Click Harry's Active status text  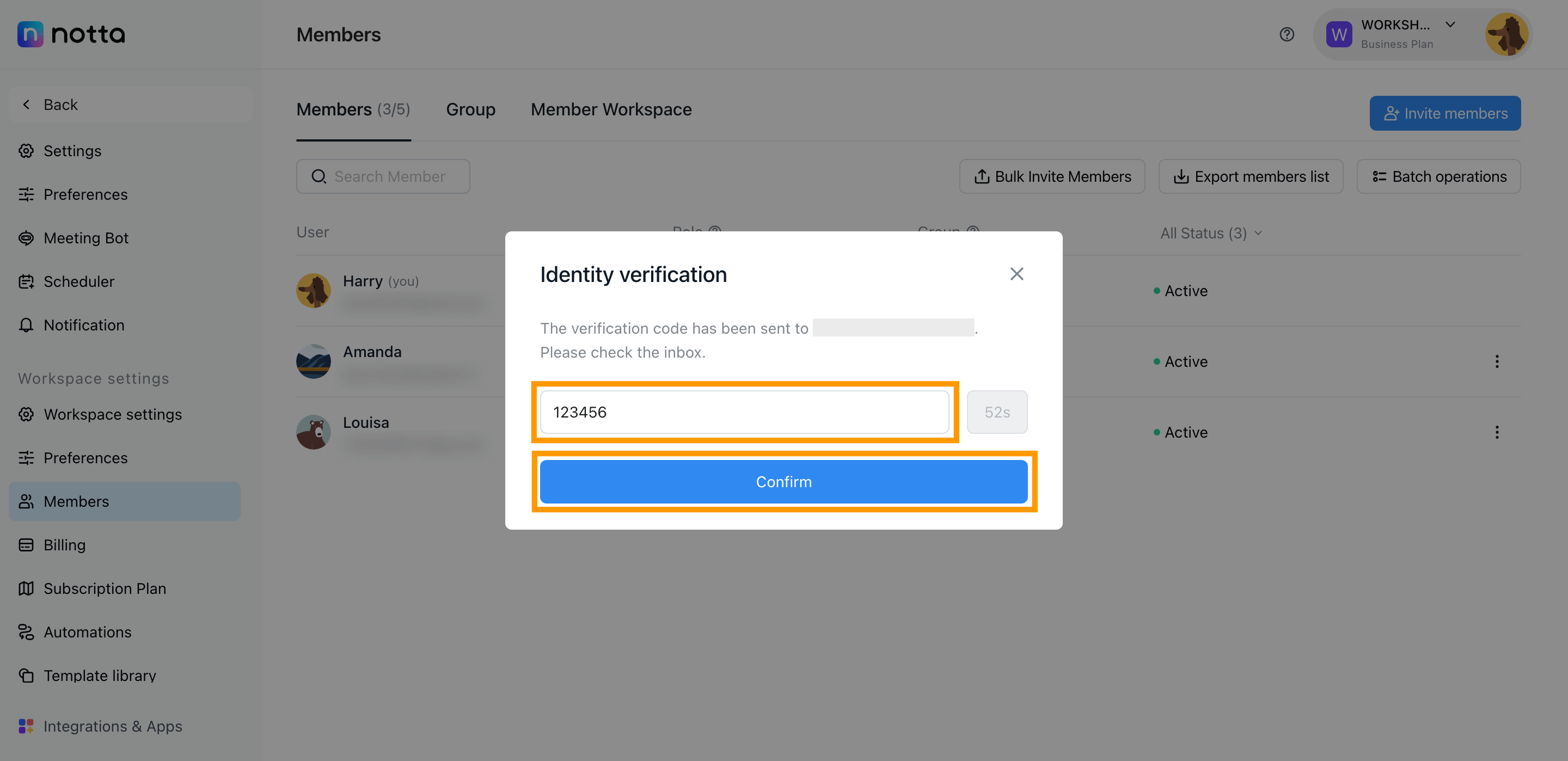tap(1186, 291)
